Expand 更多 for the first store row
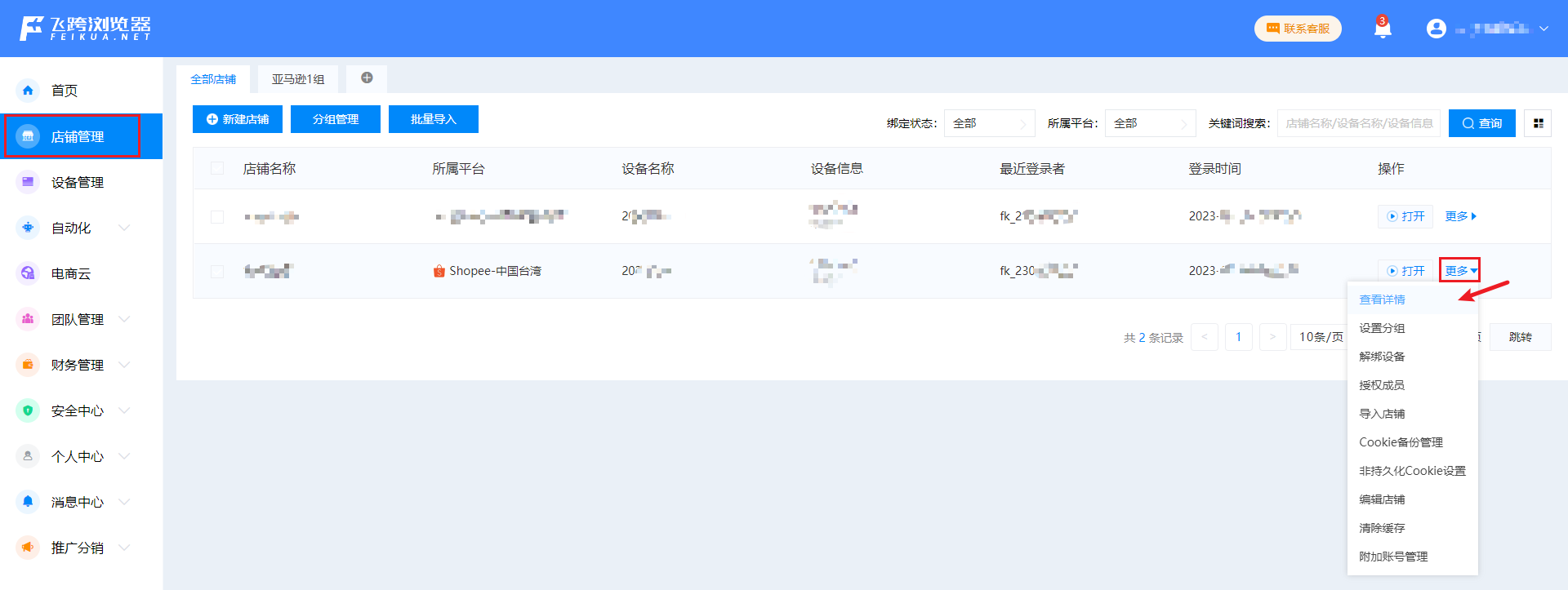Viewport: 1568px width, 590px height. tap(1460, 216)
